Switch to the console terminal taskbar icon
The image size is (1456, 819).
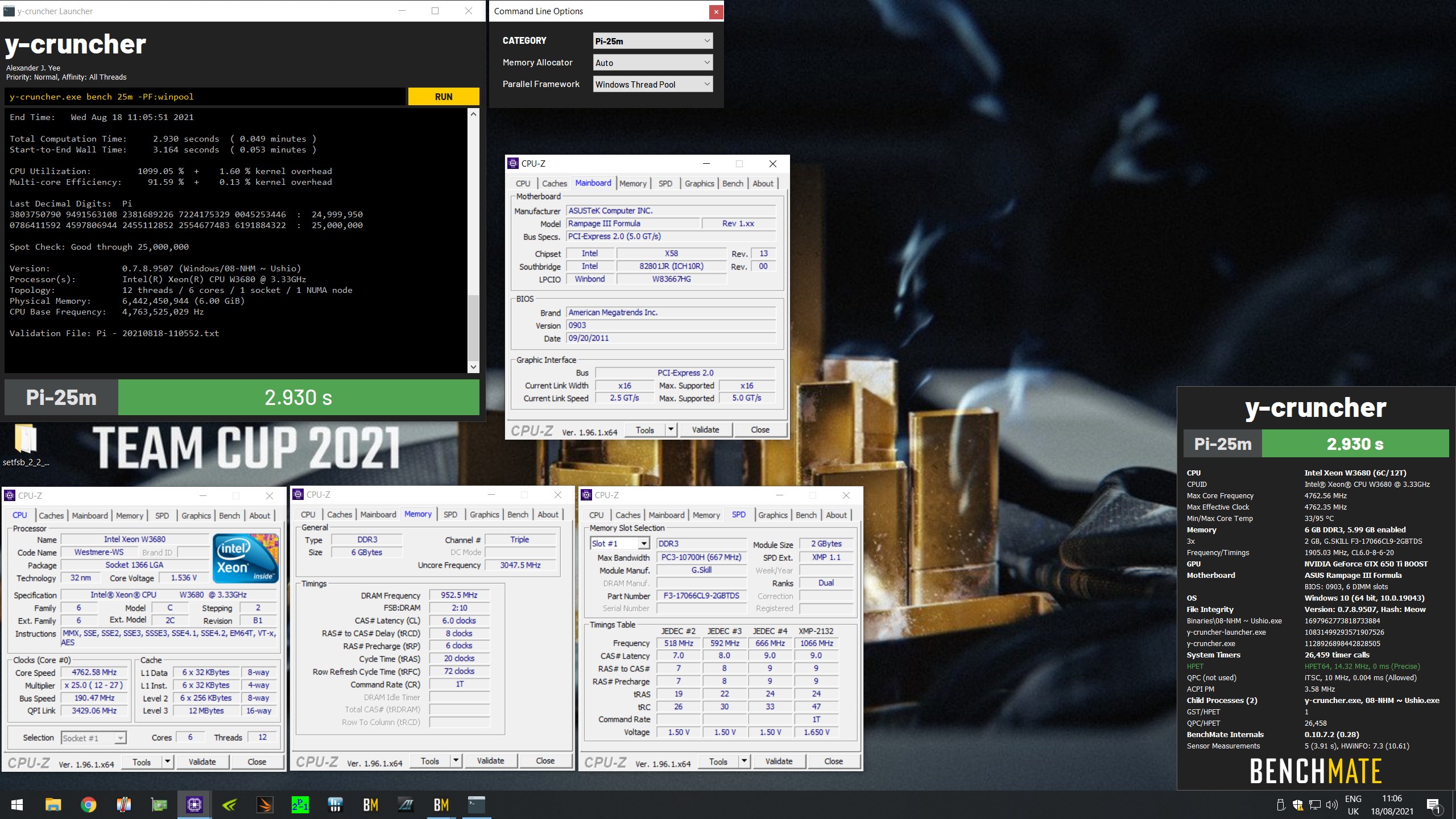[x=476, y=805]
